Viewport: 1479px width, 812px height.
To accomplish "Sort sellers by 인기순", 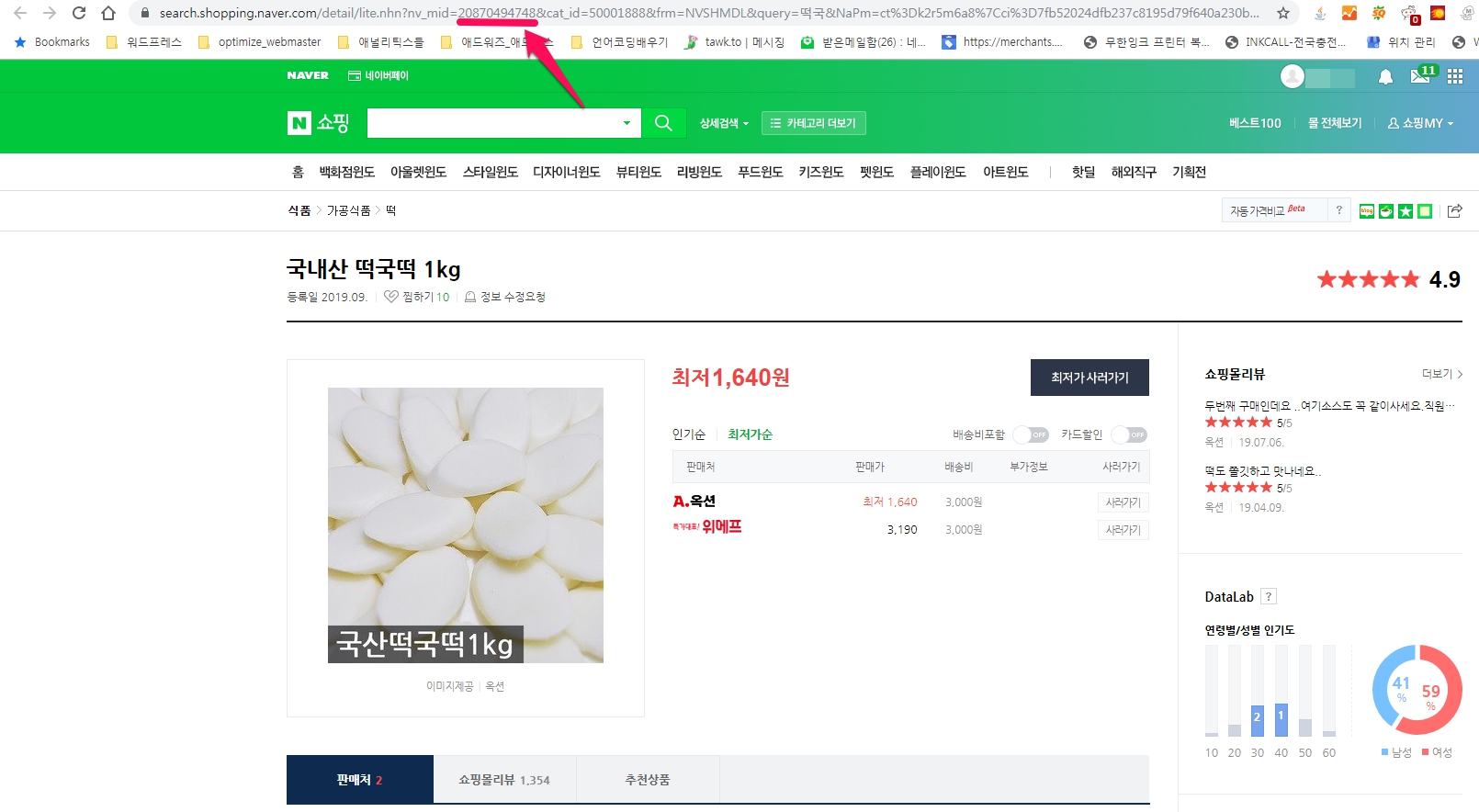I will [x=689, y=434].
